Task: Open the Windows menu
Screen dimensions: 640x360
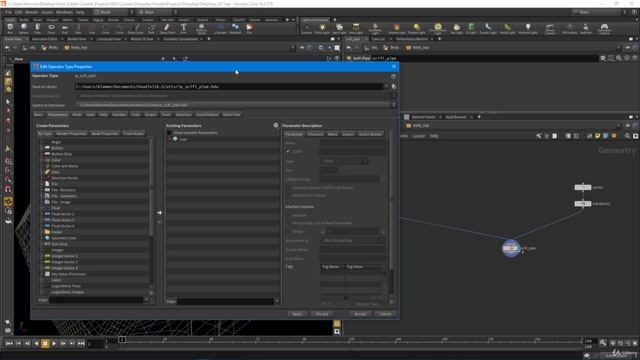Action: 64,12
